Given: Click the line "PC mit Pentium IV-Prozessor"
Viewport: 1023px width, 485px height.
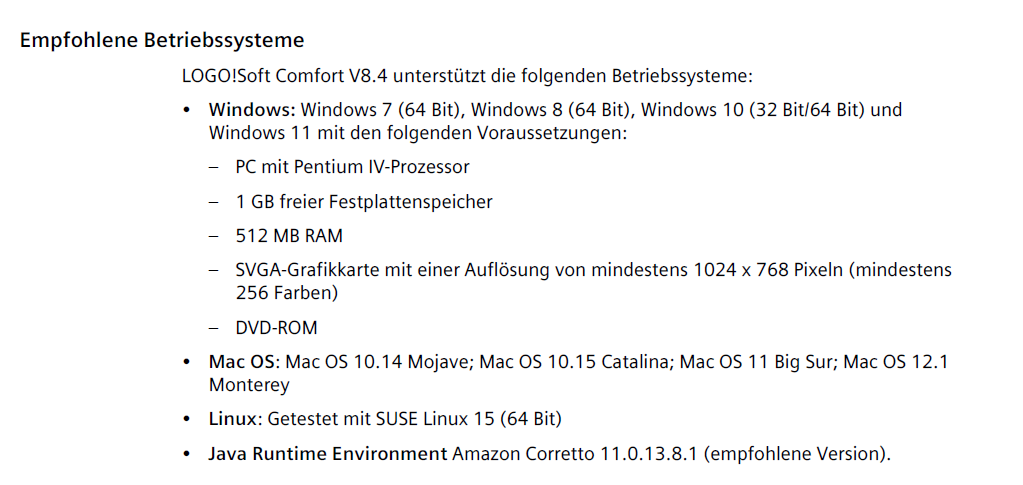Looking at the screenshot, I should pos(353,167).
